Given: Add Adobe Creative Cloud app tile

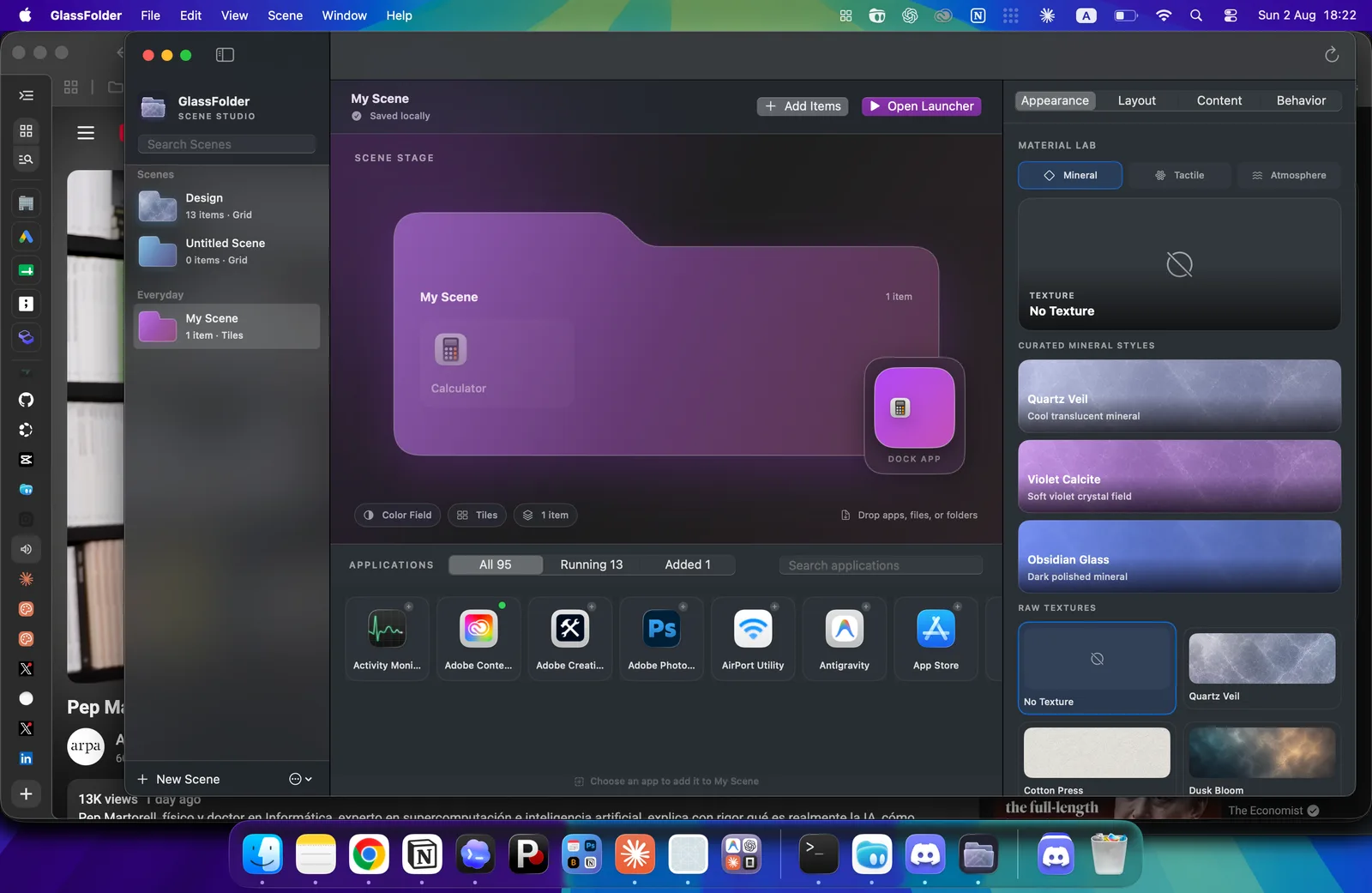Looking at the screenshot, I should (570, 639).
